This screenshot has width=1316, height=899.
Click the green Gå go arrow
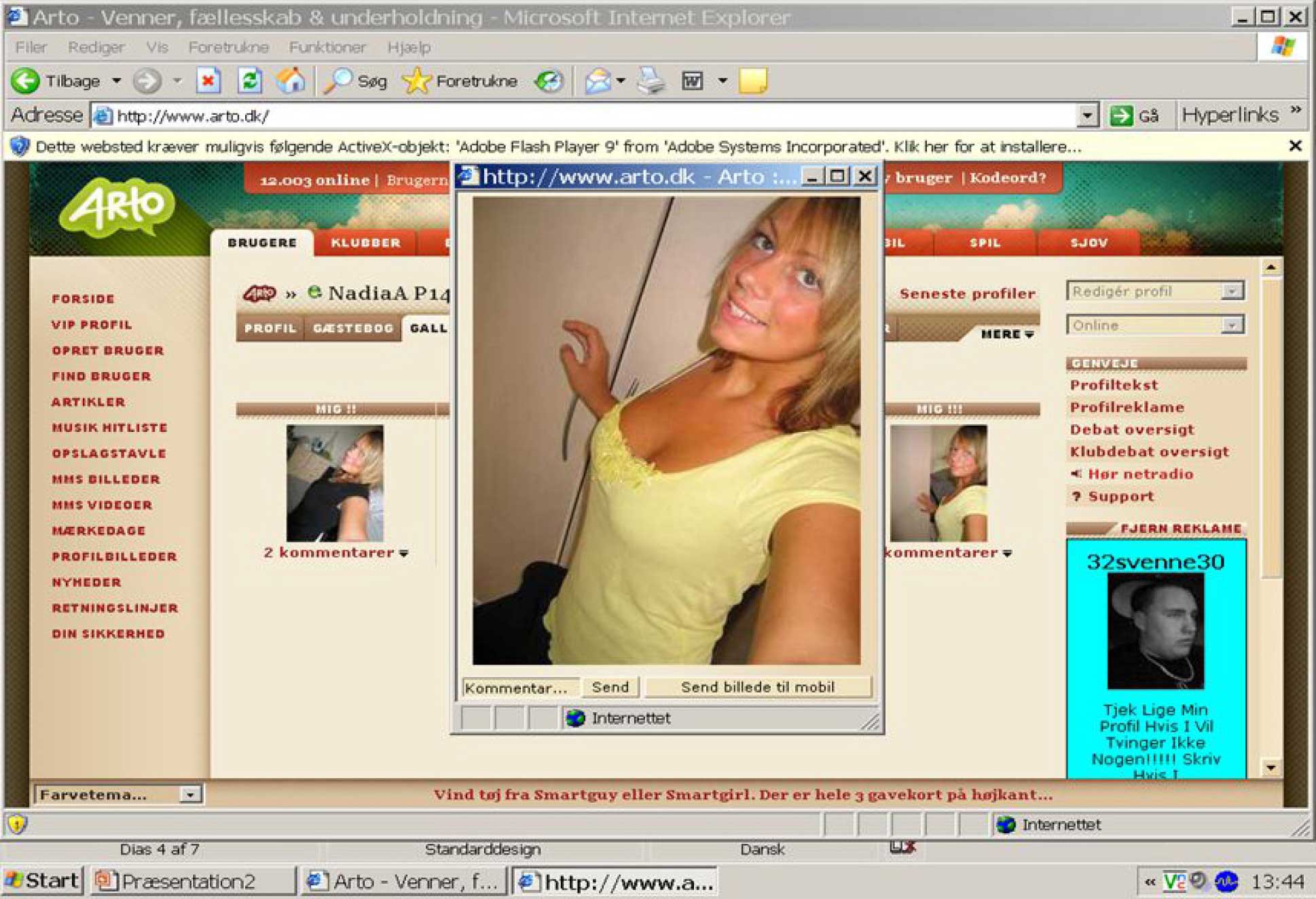1121,115
